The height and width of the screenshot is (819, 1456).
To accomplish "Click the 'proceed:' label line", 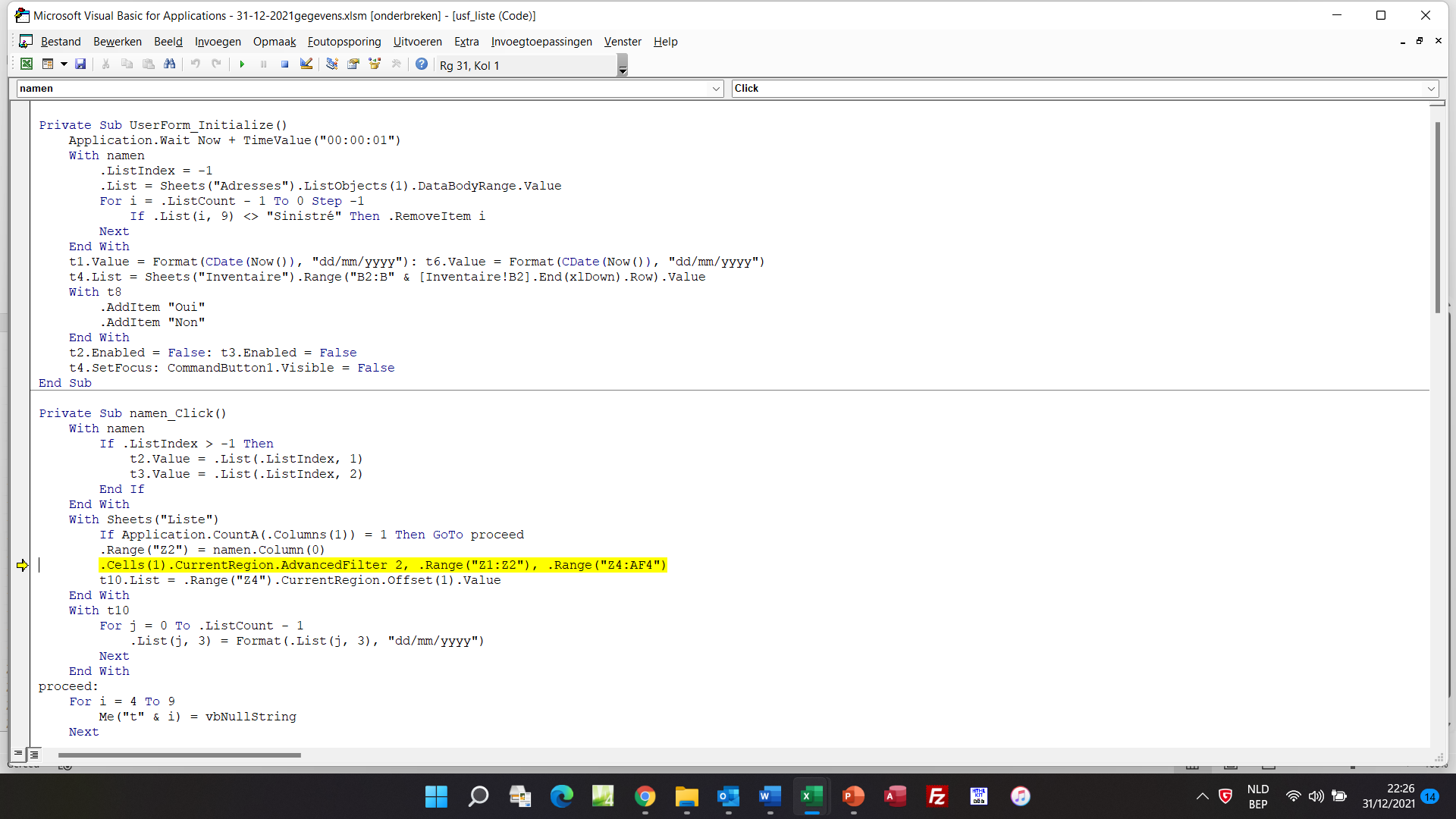I will coord(68,686).
